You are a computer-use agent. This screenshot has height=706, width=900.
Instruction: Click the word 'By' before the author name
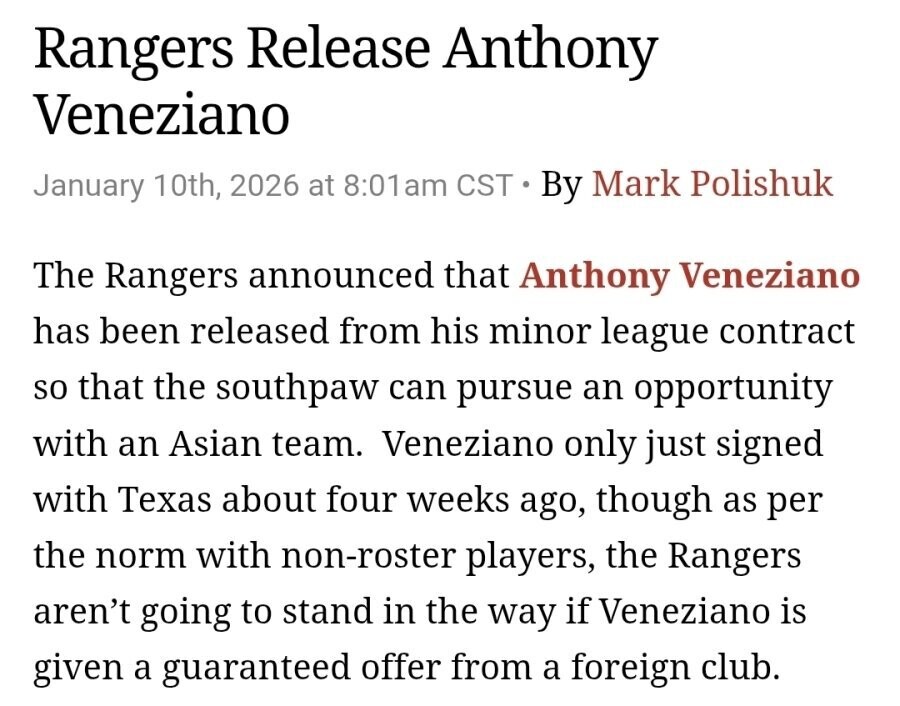click(562, 185)
